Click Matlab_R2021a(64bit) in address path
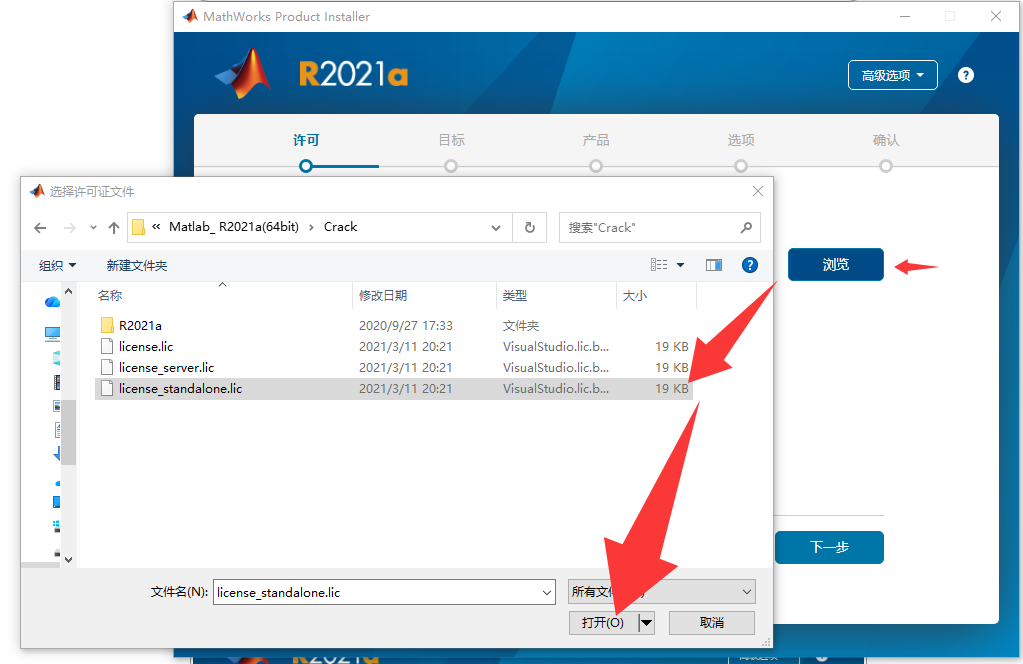The width and height of the screenshot is (1023, 664). (x=234, y=227)
